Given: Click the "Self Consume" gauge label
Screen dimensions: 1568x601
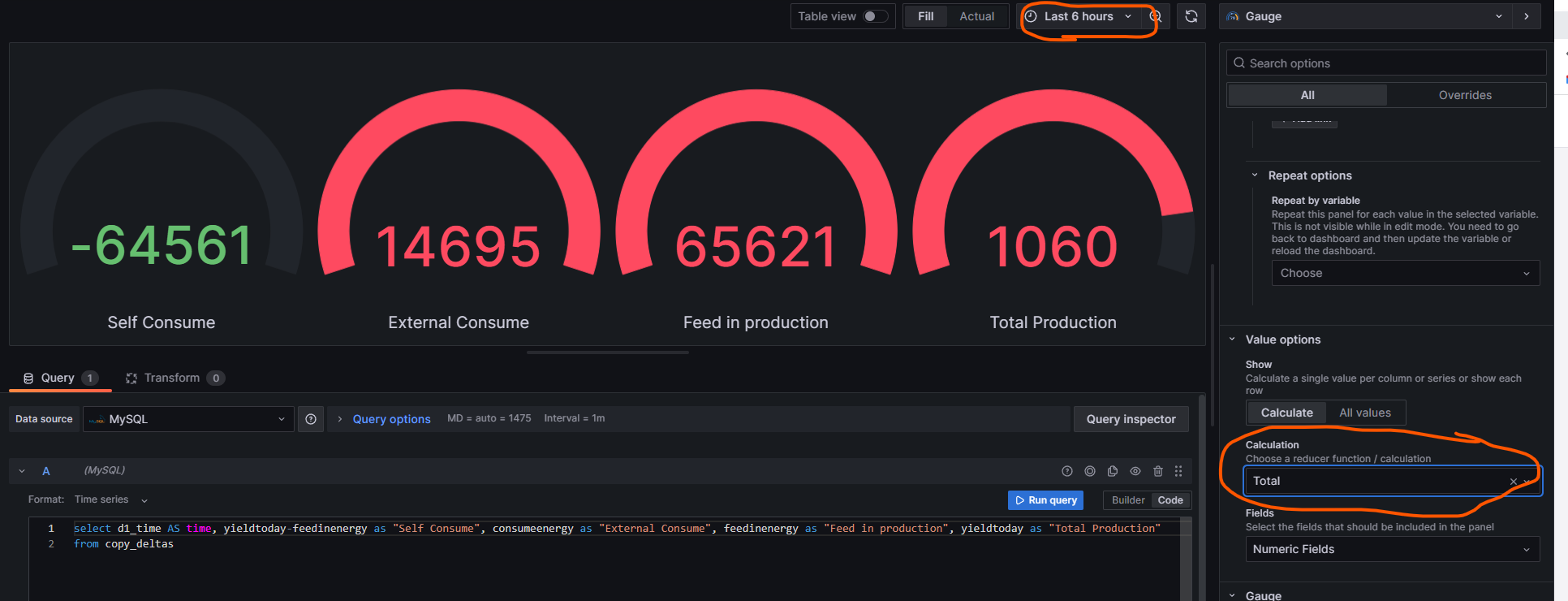Looking at the screenshot, I should coord(162,322).
